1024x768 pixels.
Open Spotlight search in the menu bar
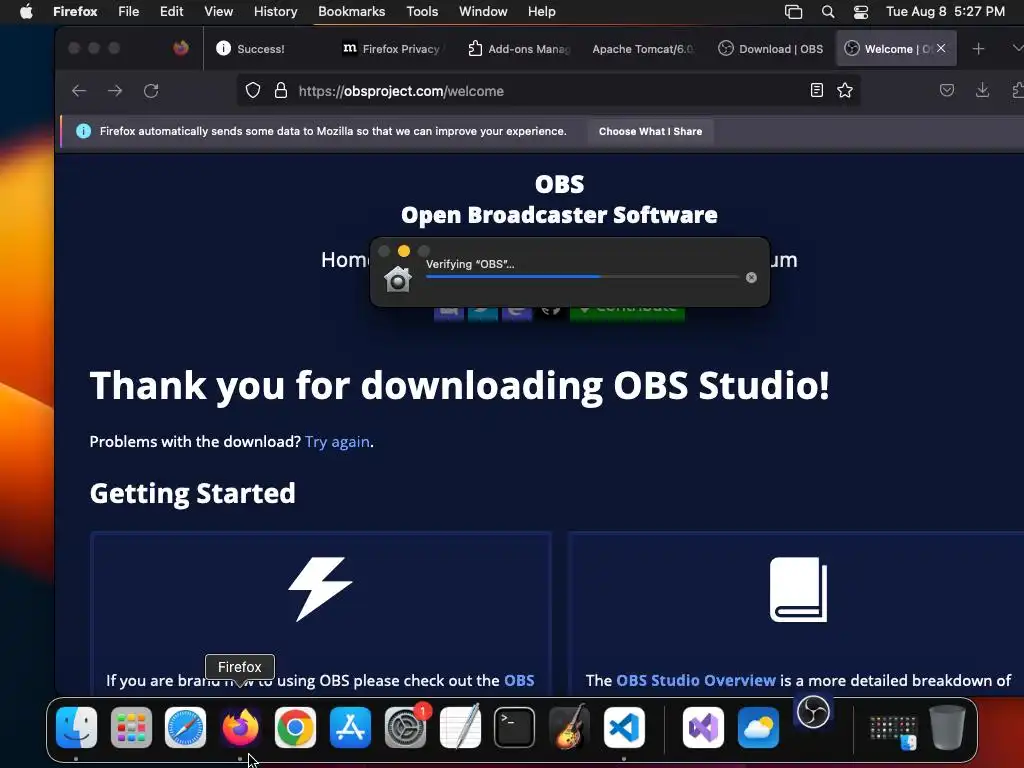pos(827,11)
